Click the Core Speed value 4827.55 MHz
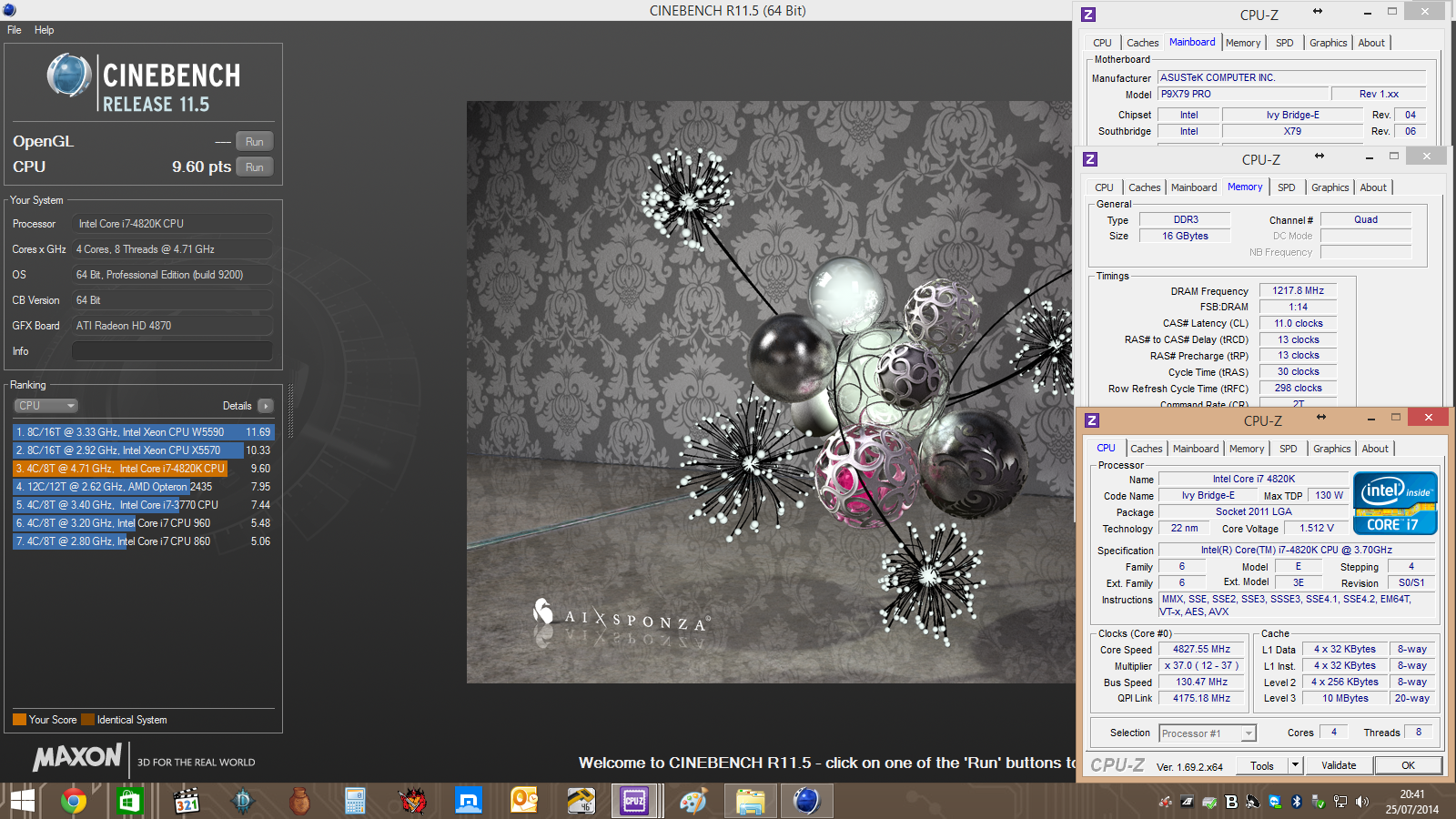Screen dimensions: 1456x819 (1201, 650)
